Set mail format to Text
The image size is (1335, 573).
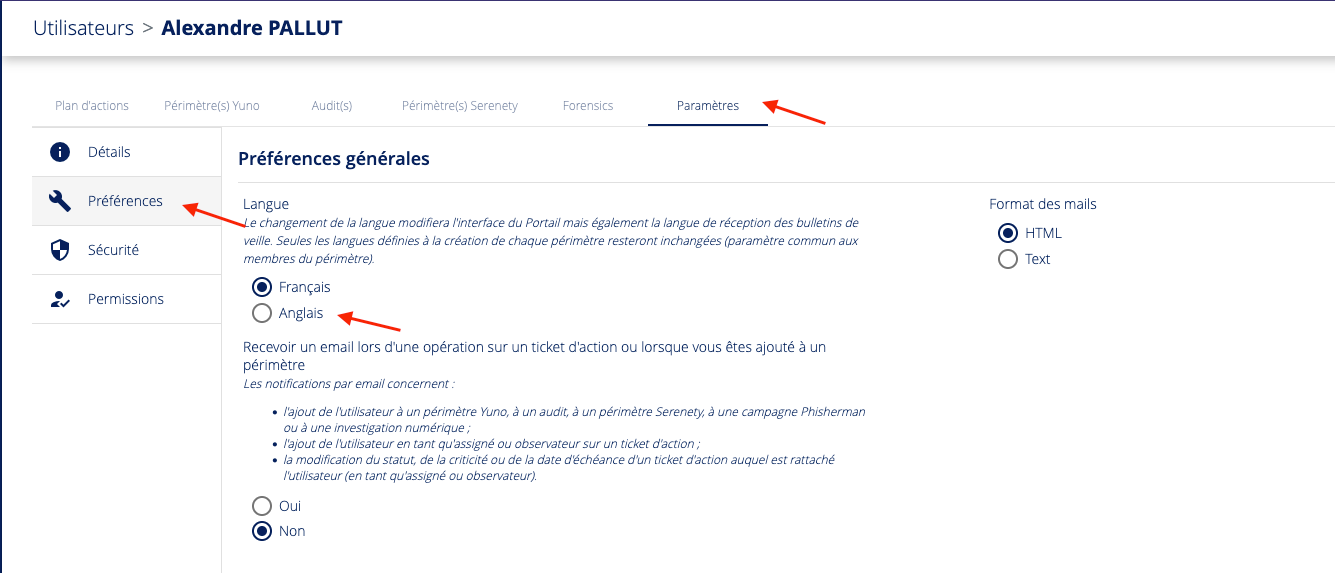1008,259
